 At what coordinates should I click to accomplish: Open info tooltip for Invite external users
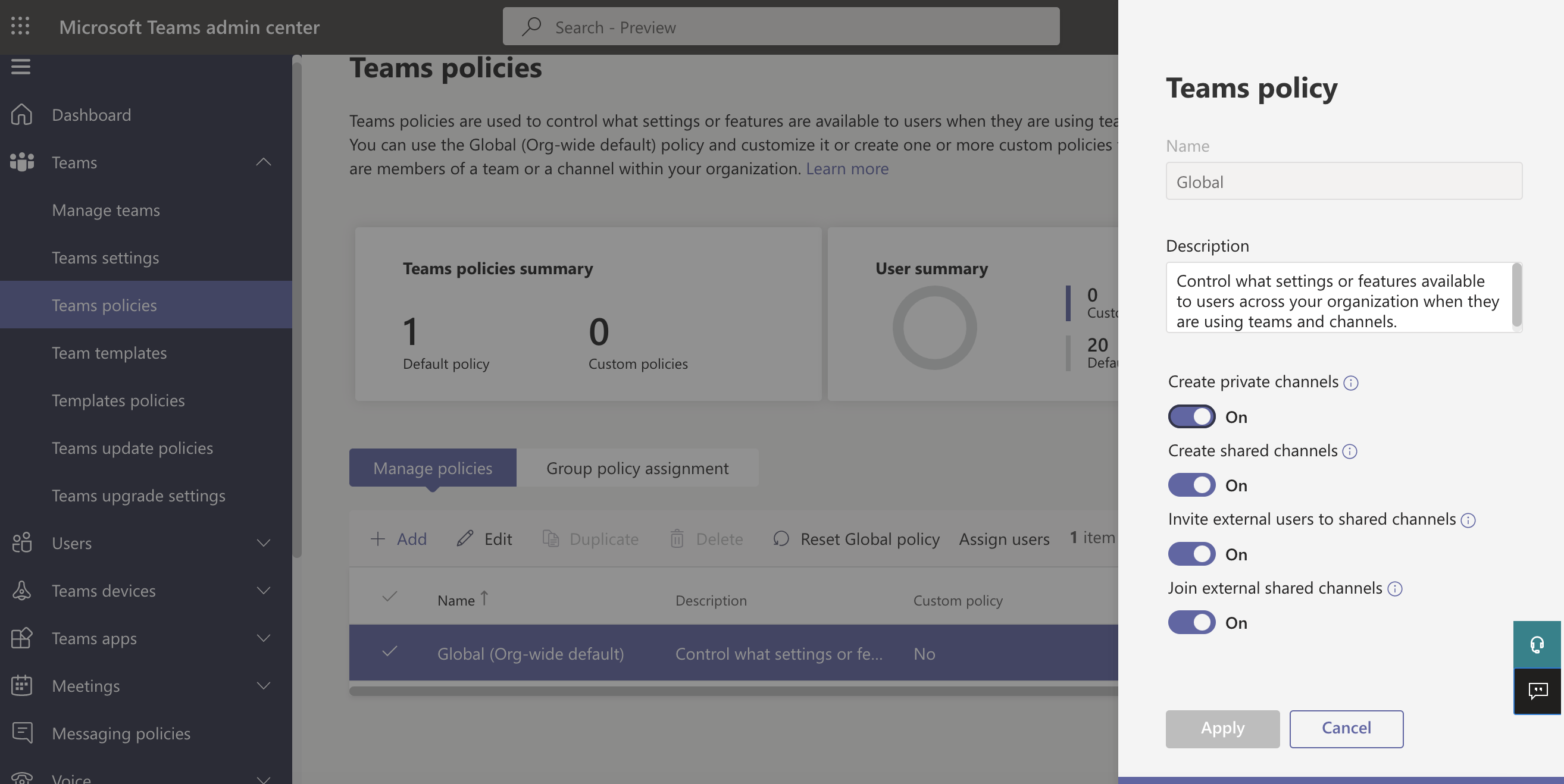[1468, 520]
